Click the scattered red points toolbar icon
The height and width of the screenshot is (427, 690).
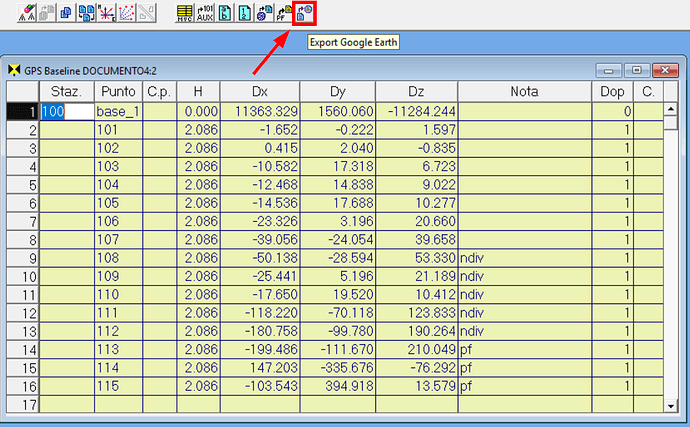tap(126, 13)
